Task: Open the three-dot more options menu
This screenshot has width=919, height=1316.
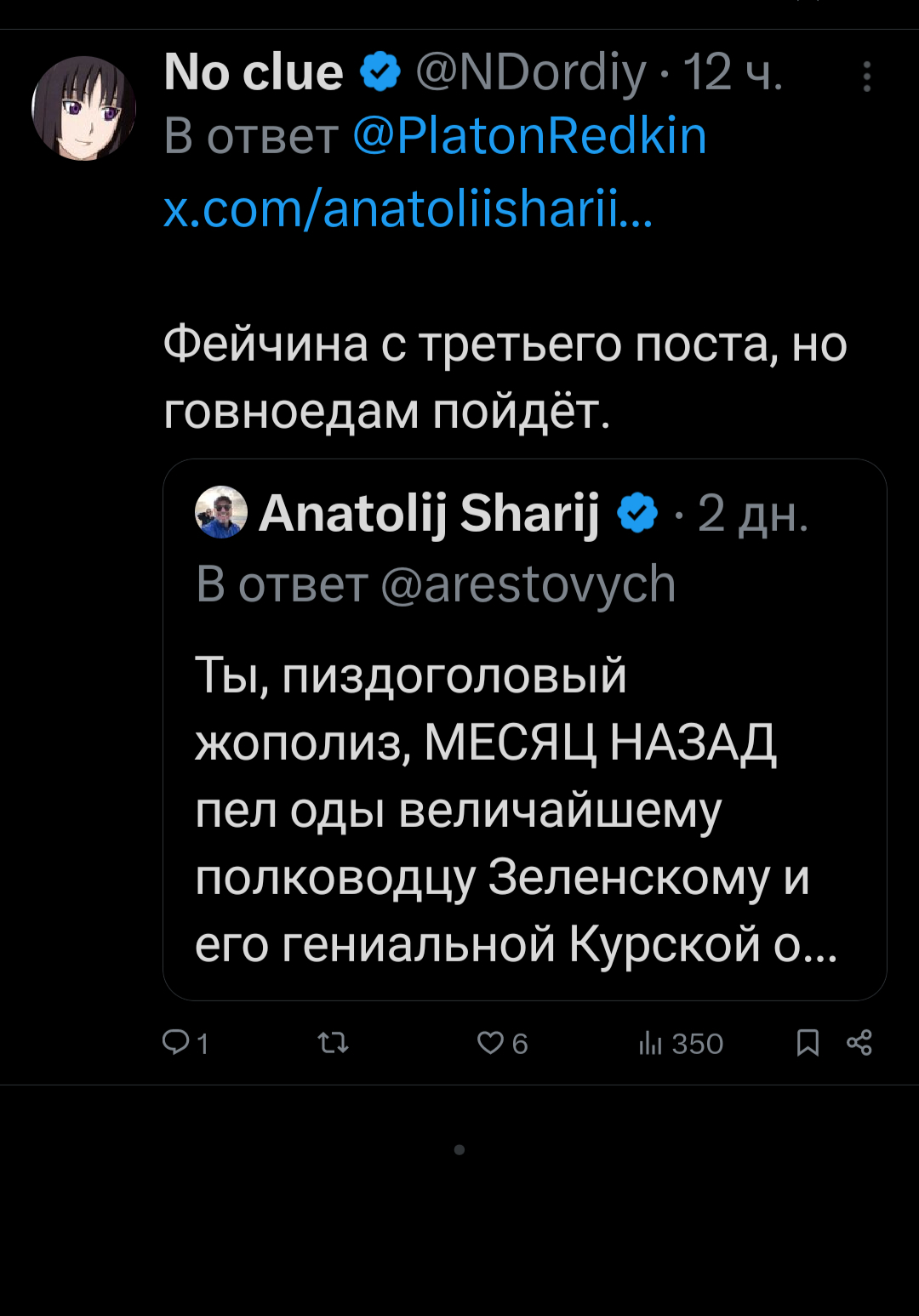Action: pos(866,77)
